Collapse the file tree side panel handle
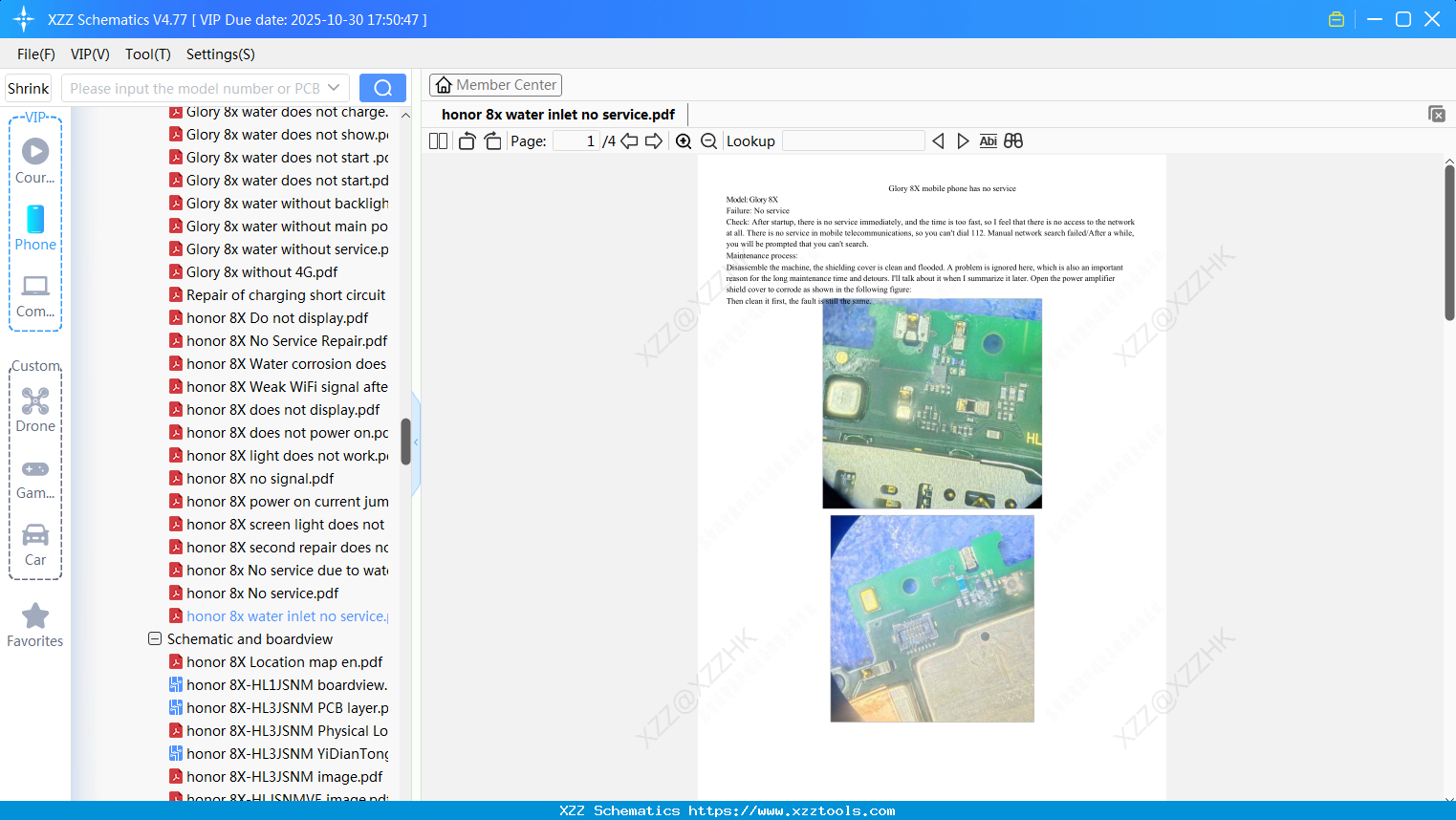The height and width of the screenshot is (820, 1456). pos(416,442)
